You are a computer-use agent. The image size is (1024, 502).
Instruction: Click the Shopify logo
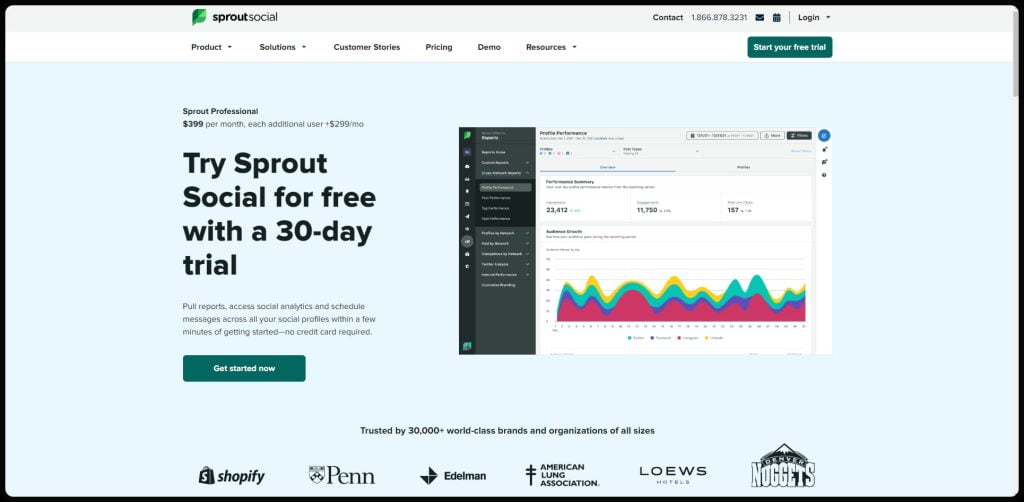point(232,475)
